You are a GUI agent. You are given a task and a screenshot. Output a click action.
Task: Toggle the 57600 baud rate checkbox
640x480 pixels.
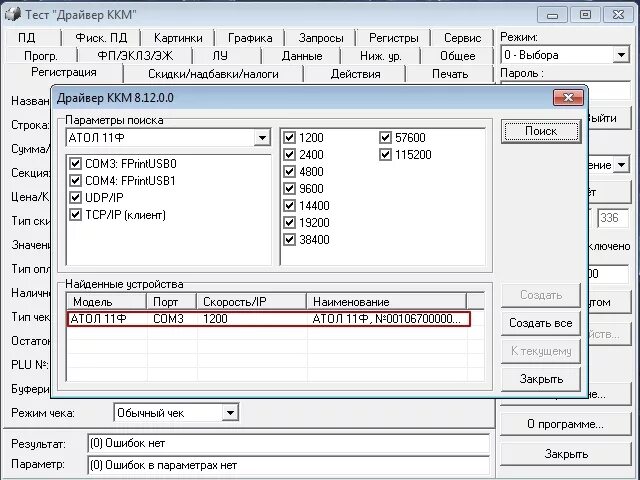click(385, 138)
